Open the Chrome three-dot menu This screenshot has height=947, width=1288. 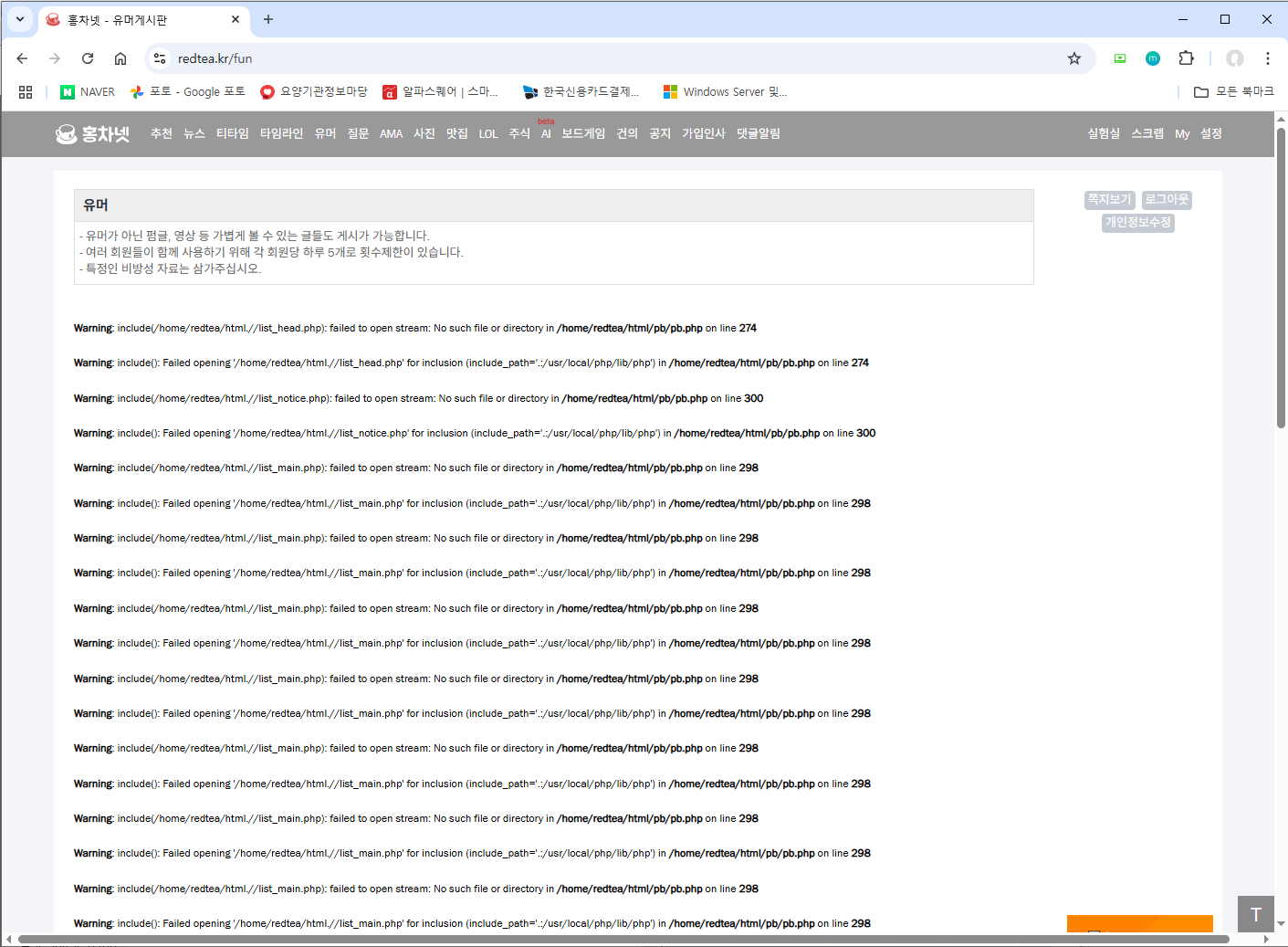tap(1267, 58)
